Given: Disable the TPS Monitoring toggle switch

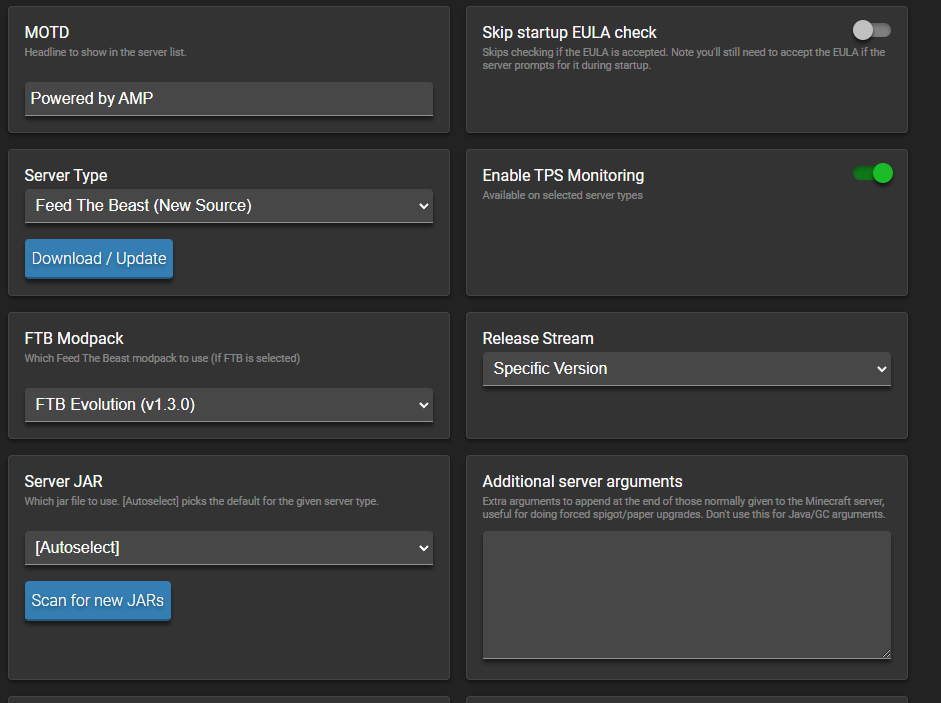Looking at the screenshot, I should click(x=872, y=173).
